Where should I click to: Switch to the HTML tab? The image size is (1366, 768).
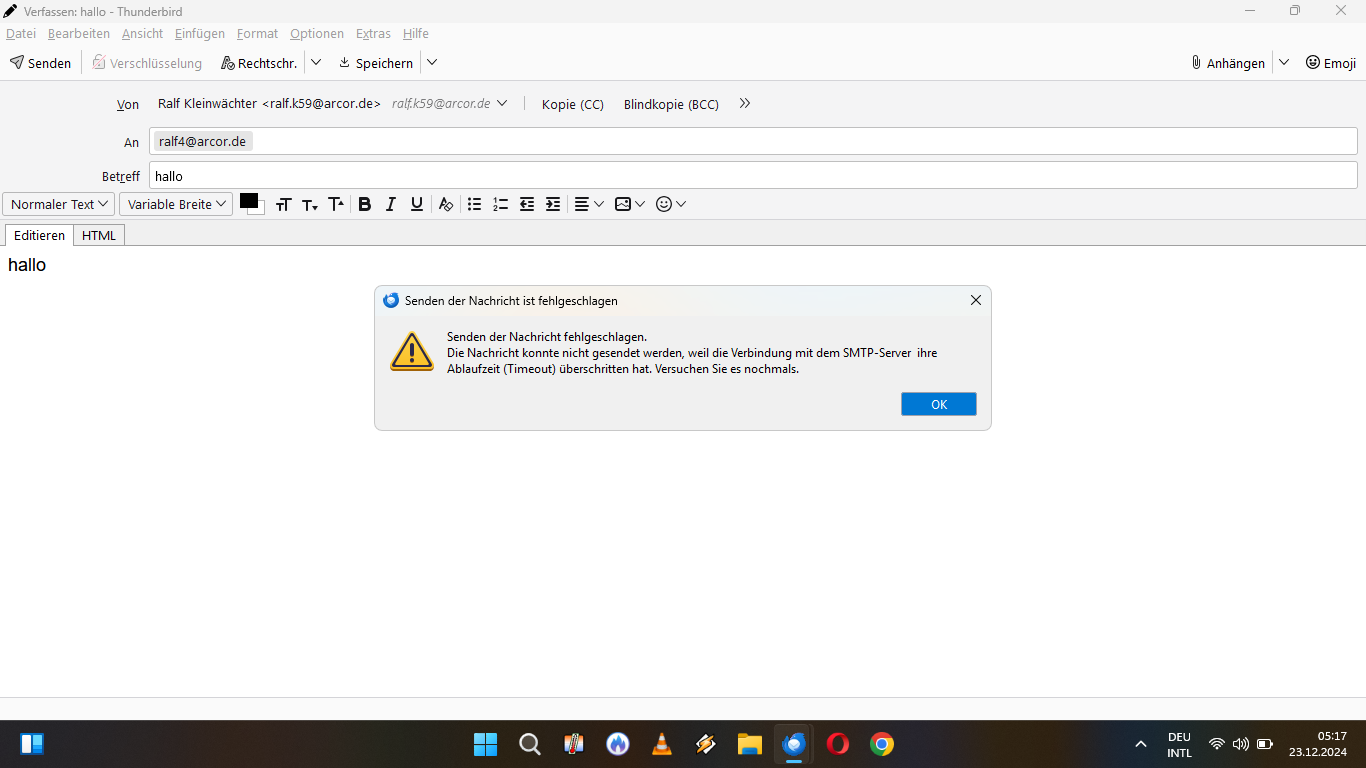click(99, 236)
